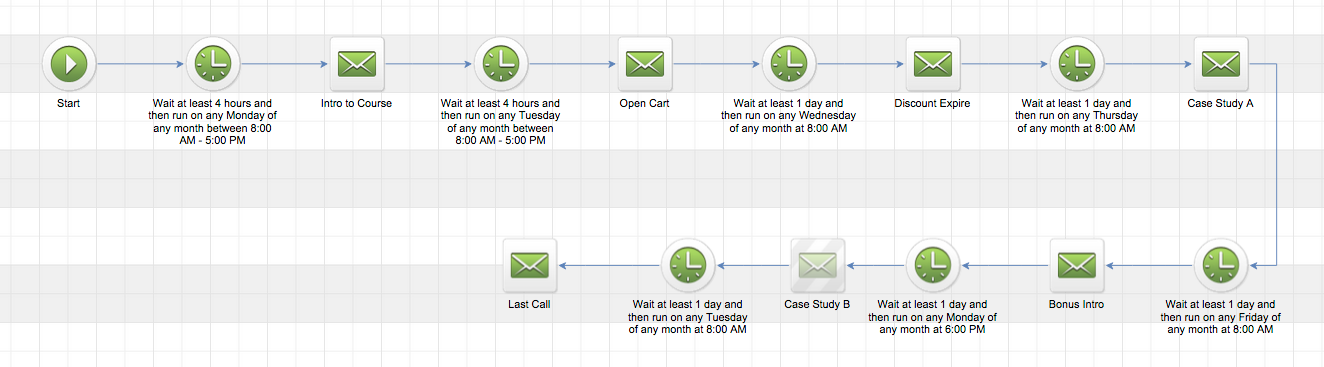Select the Friday 8:00 AM wait timer
Image resolution: width=1324 pixels, height=367 pixels.
[1221, 265]
